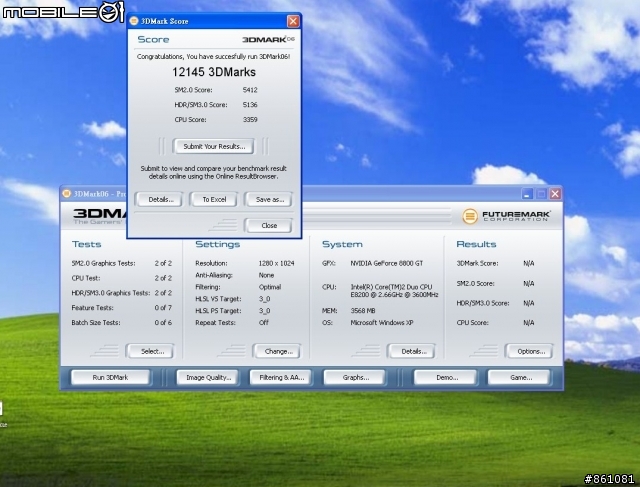Click Save as button in Score dialog

[x=269, y=200]
